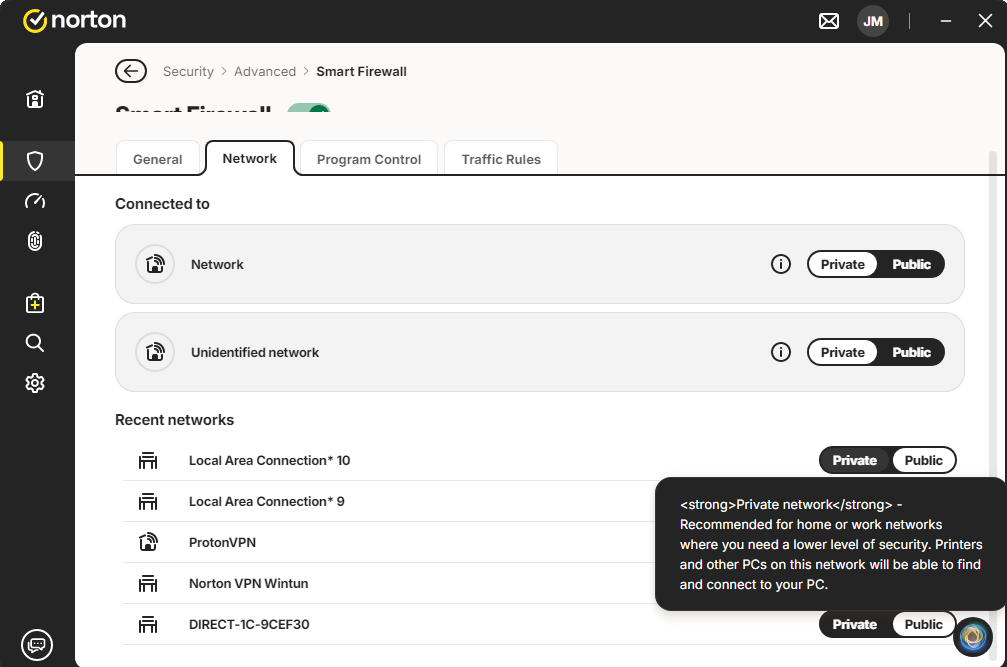
Task: Open the chat support icon
Action: point(37,645)
